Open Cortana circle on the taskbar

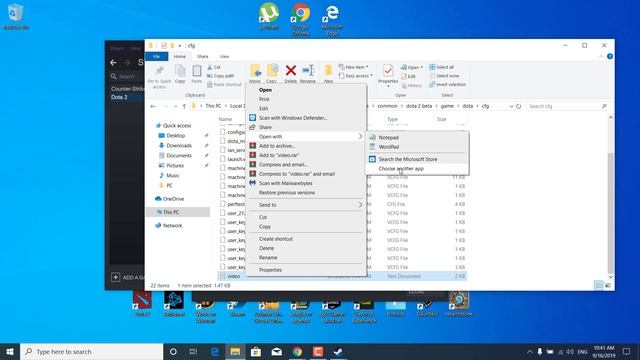(173, 351)
